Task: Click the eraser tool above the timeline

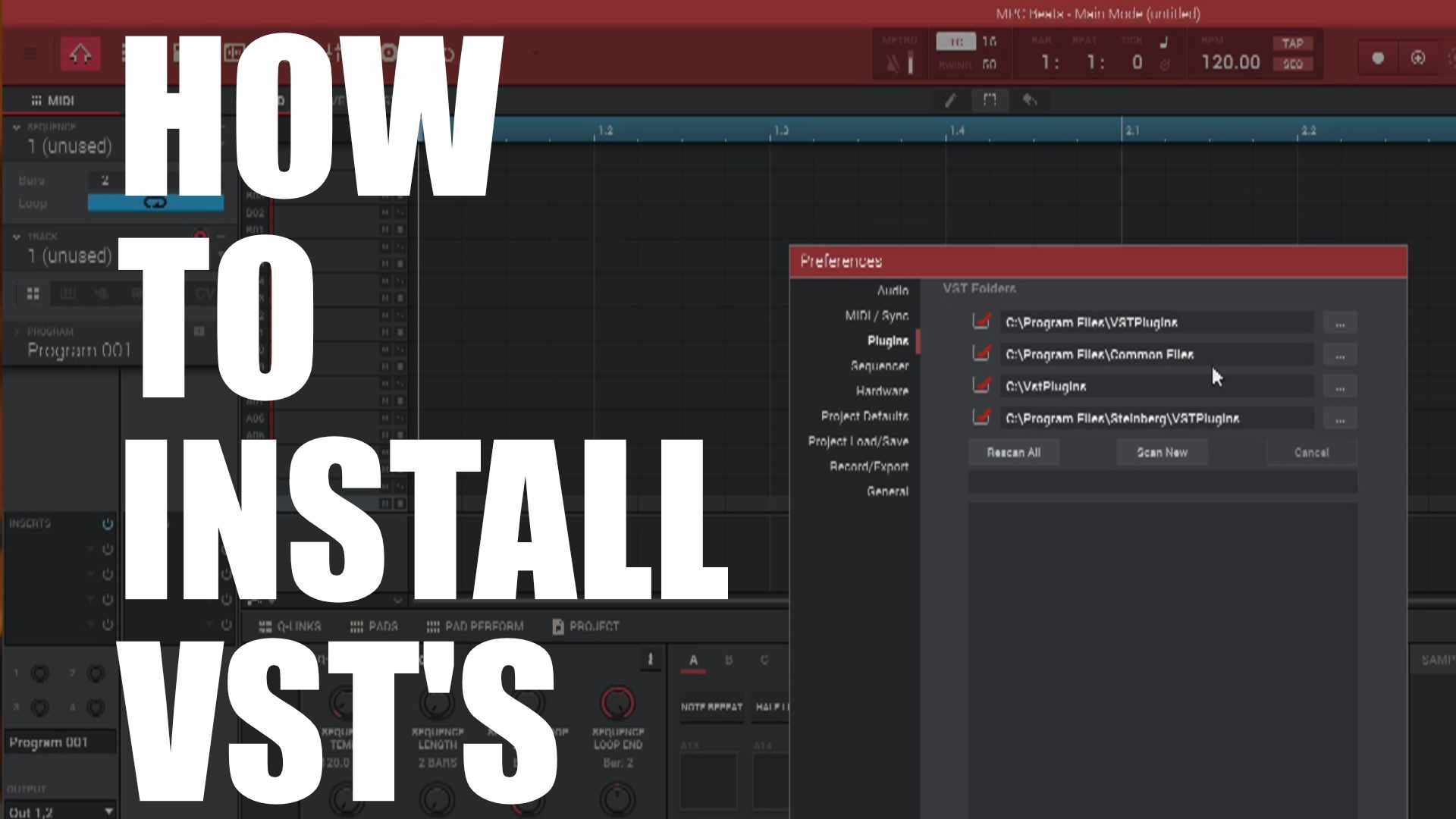Action: [1029, 99]
